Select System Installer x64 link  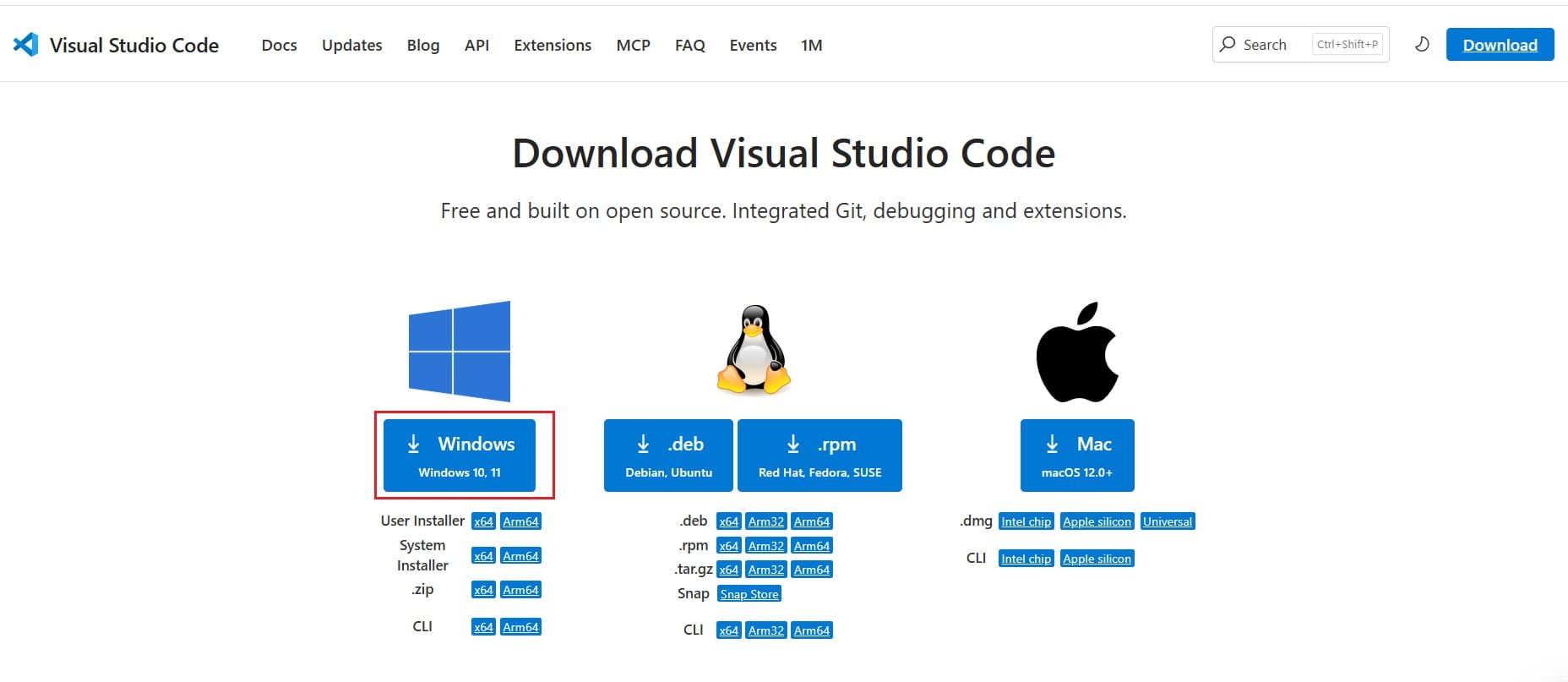point(483,555)
